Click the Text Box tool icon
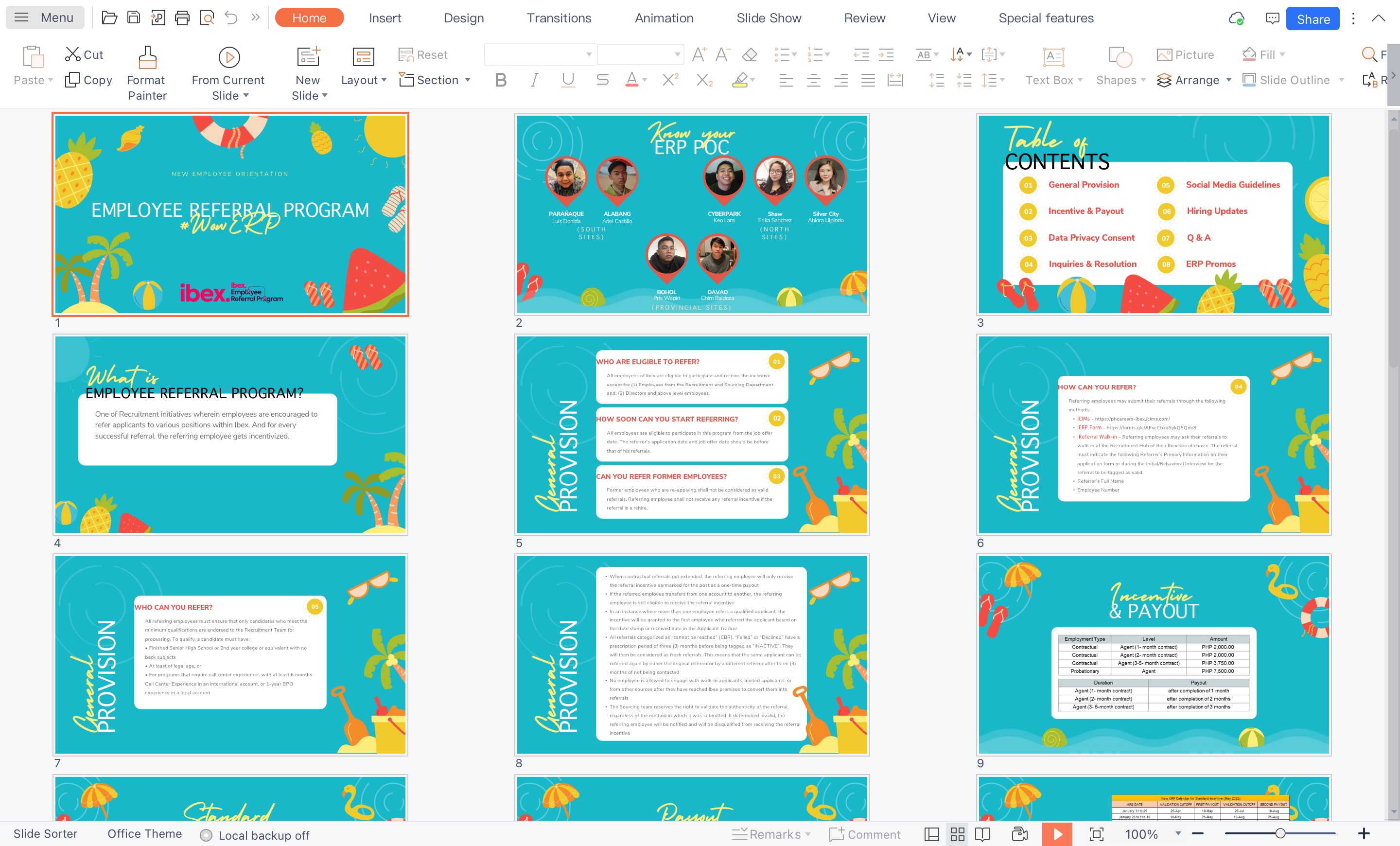The width and height of the screenshot is (1400, 846). pos(1053,57)
